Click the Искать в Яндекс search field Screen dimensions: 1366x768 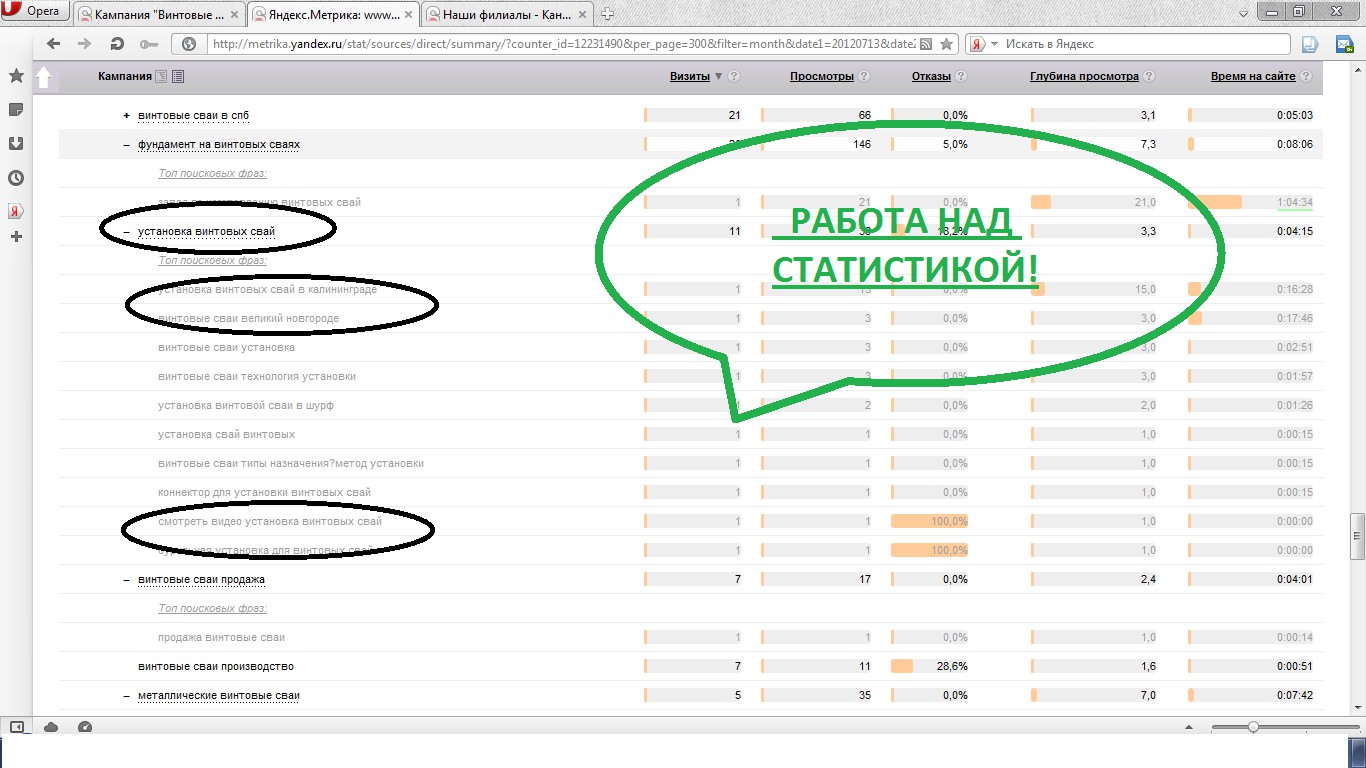(x=1145, y=44)
